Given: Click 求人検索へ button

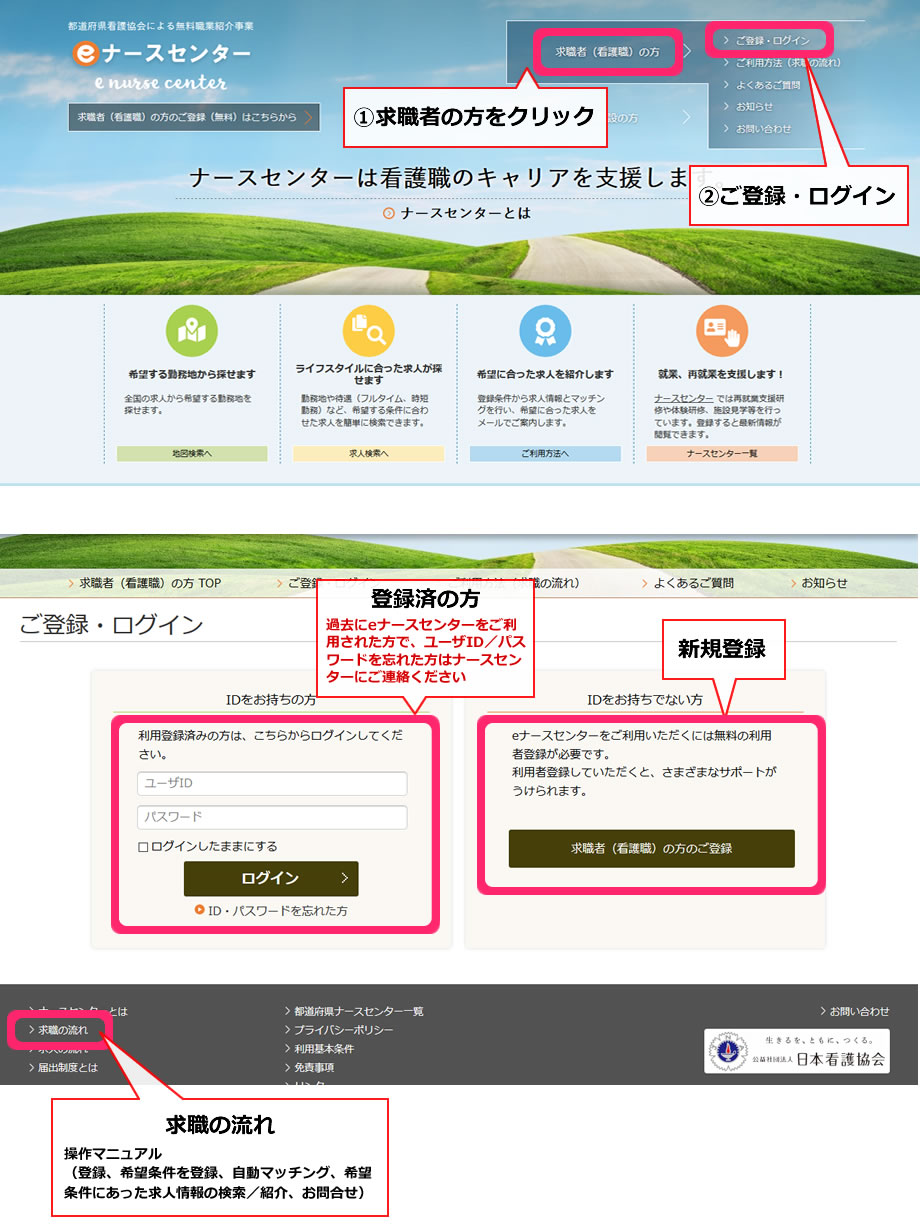Looking at the screenshot, I should tap(368, 453).
